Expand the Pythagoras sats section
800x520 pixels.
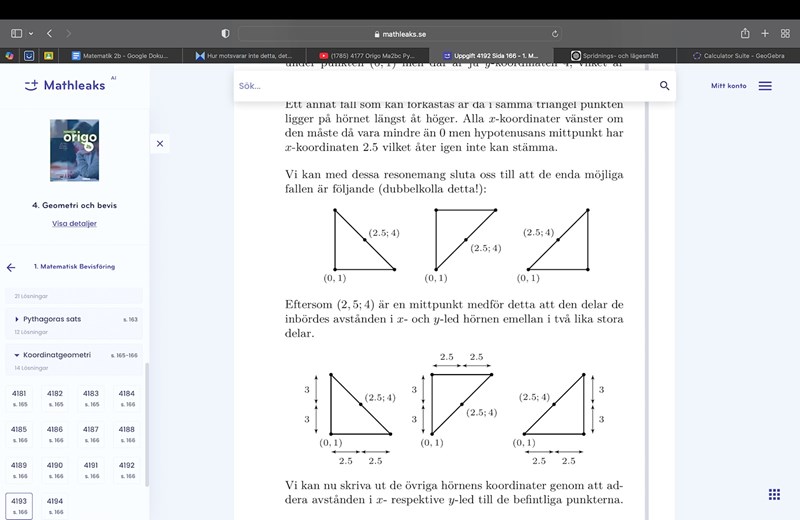(17, 319)
